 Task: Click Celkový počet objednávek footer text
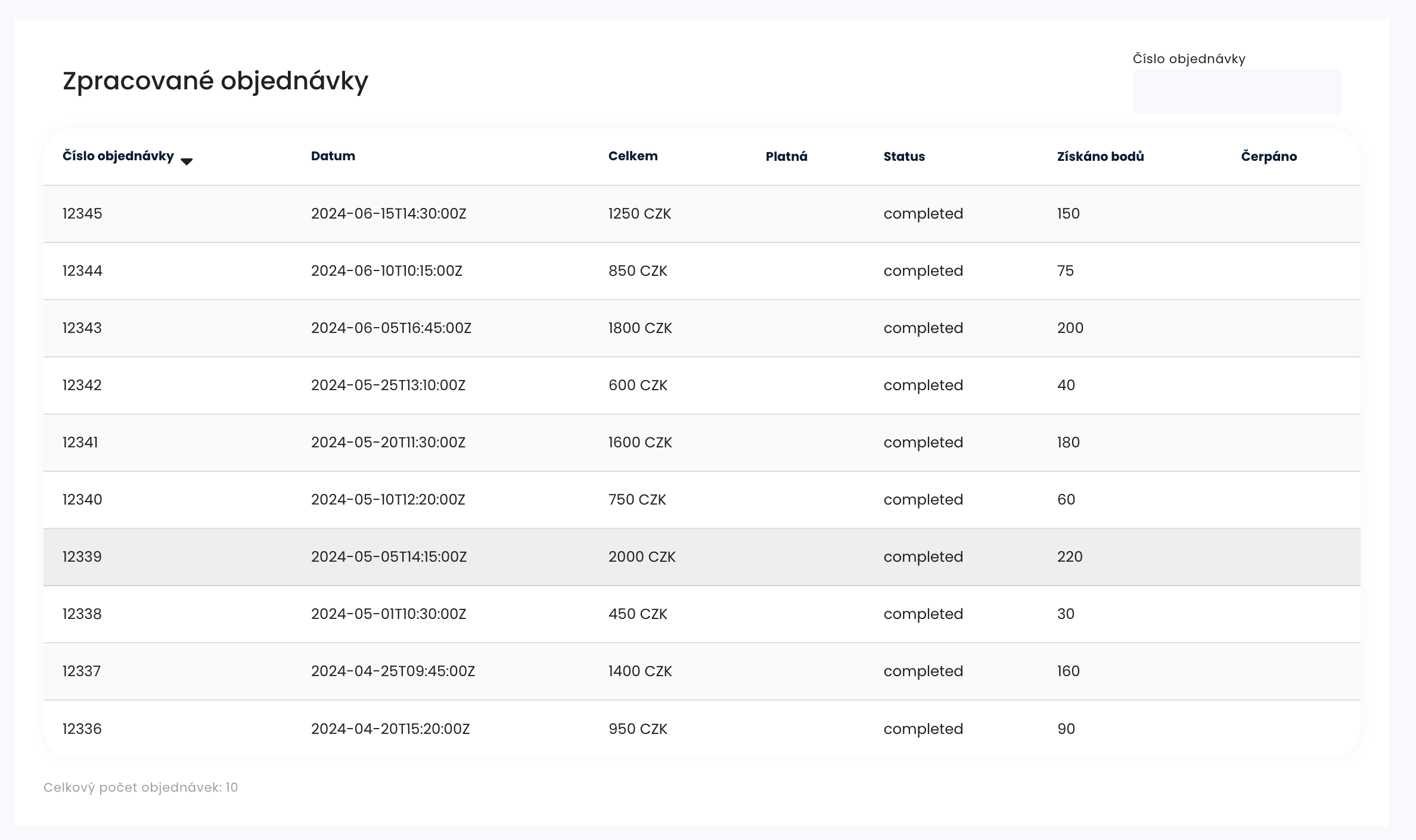coord(141,788)
